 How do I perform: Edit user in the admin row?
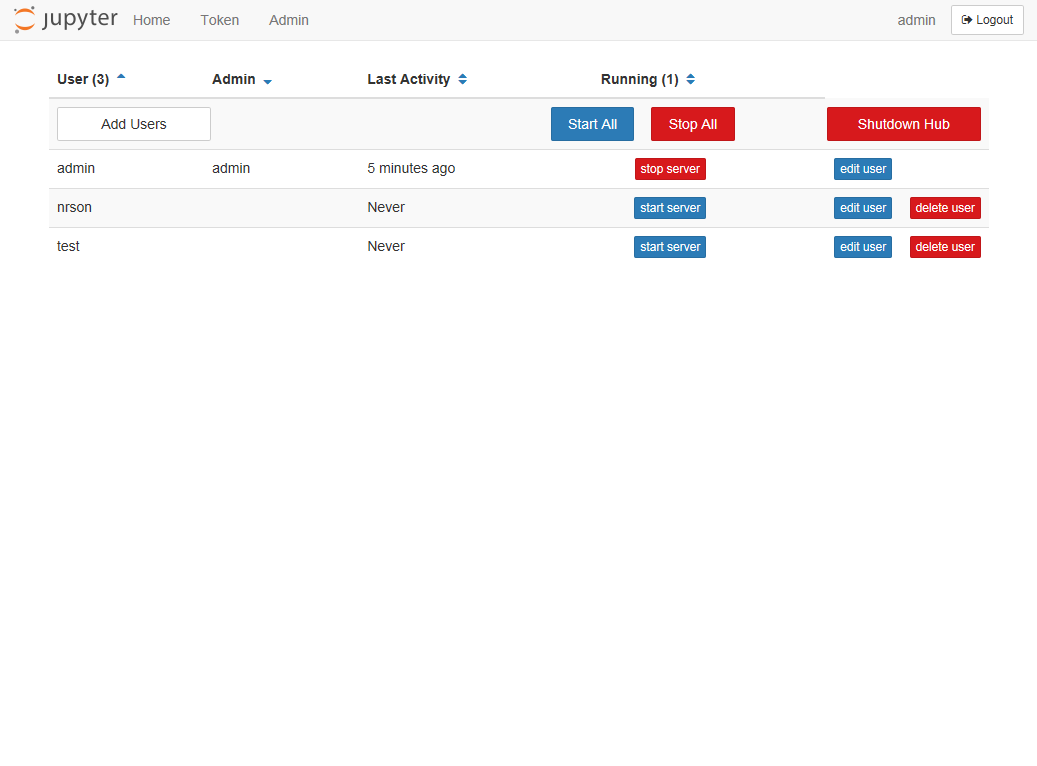pos(862,169)
